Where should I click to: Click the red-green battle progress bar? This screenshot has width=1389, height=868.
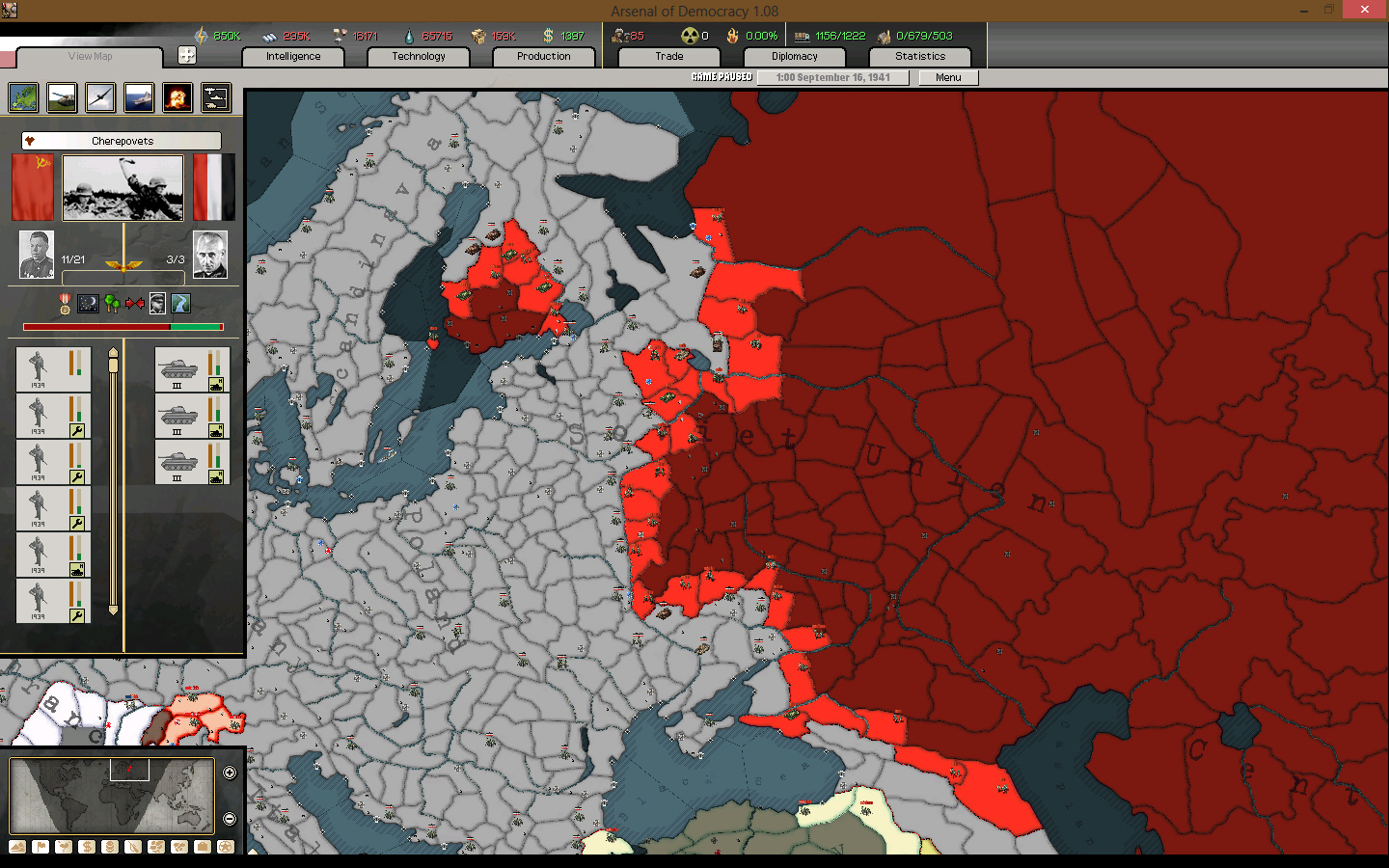pos(123,327)
